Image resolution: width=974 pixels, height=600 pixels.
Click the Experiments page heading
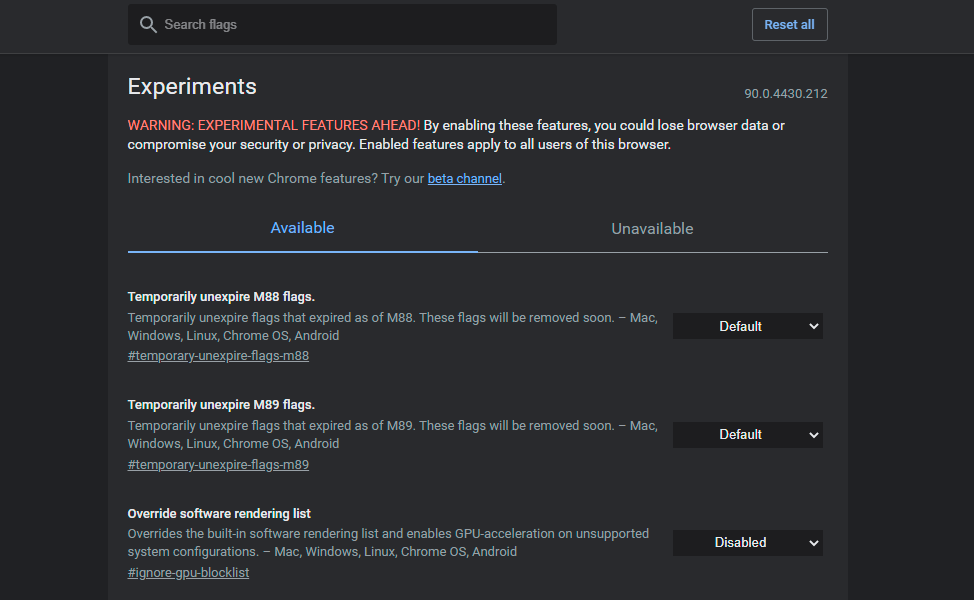click(192, 86)
